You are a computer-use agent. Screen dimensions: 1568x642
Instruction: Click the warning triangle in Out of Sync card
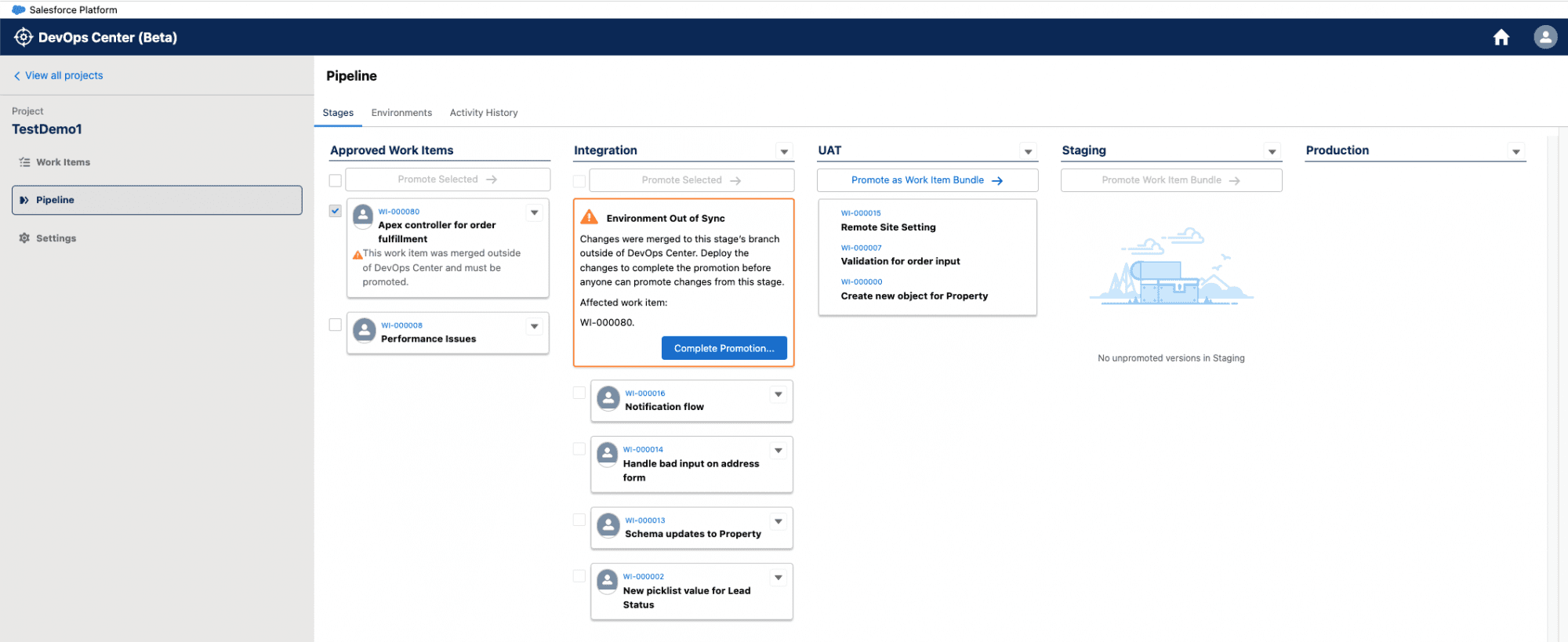tap(590, 218)
